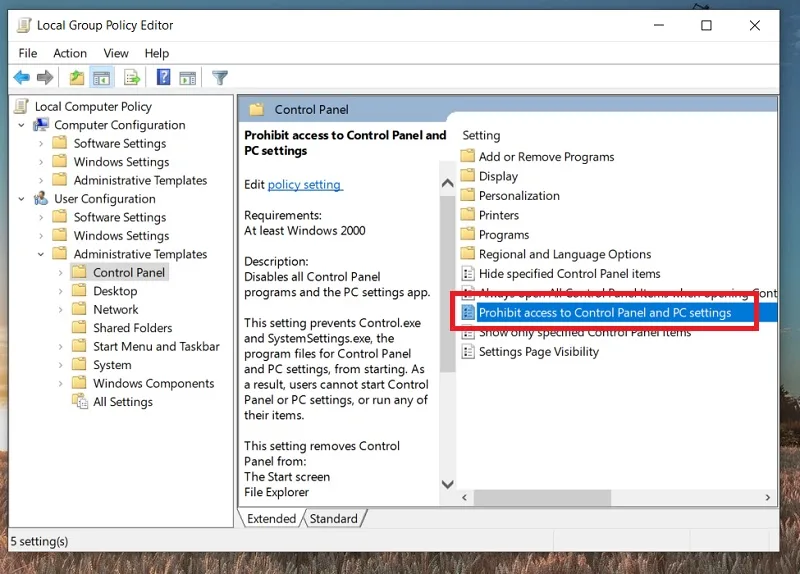Open the Action menu
The image size is (800, 574).
[70, 53]
